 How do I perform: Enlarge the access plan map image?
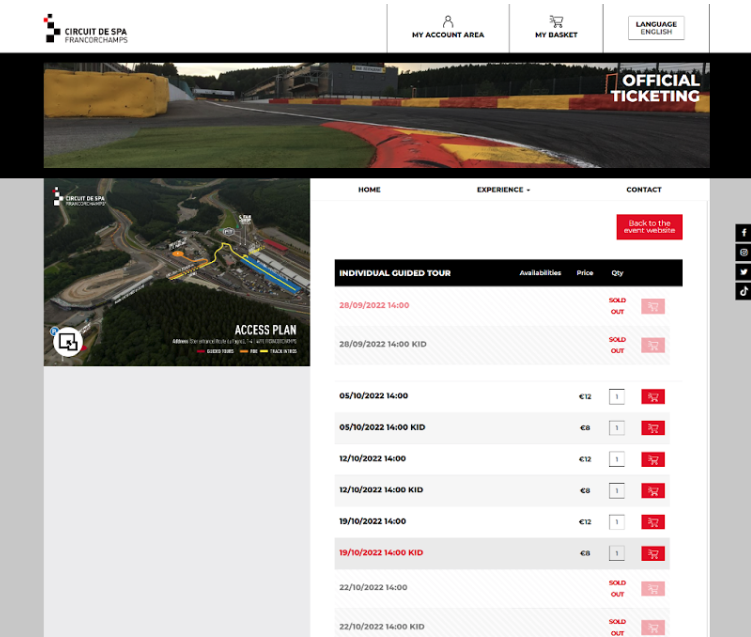coord(67,342)
